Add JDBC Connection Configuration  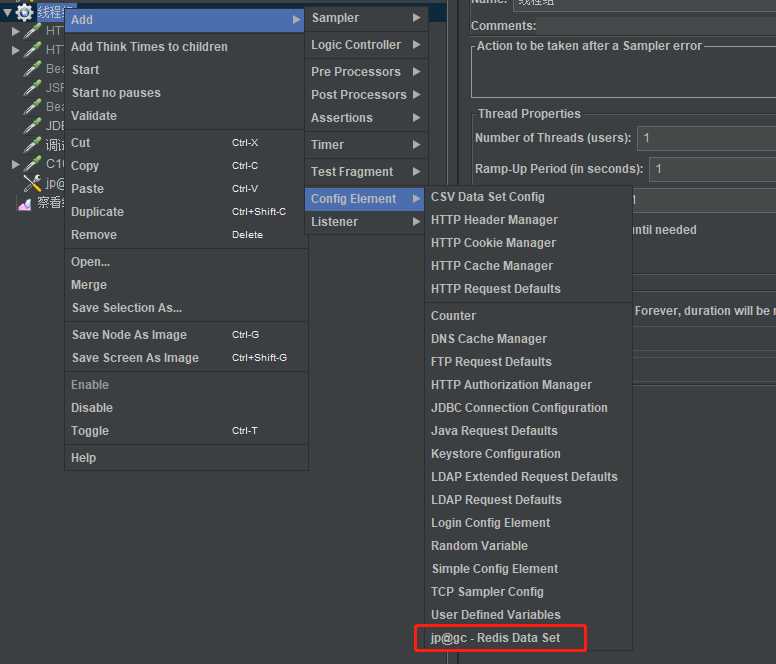pos(529,408)
